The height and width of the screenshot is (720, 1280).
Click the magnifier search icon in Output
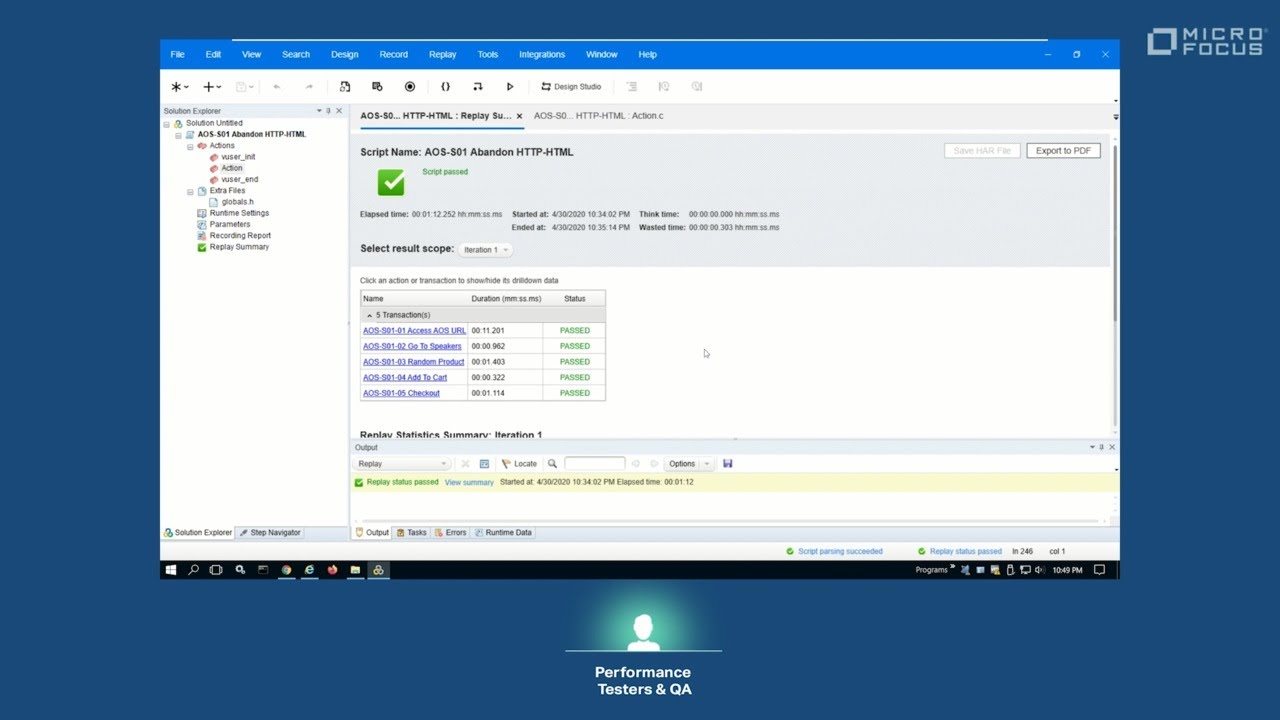point(552,464)
